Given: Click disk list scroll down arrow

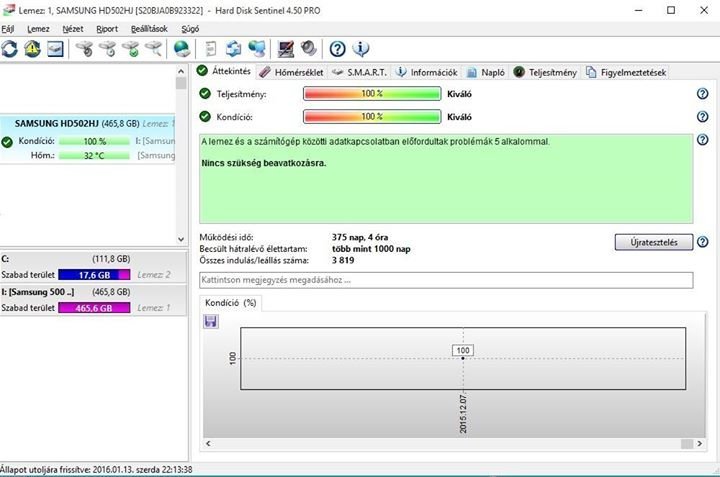Looking at the screenshot, I should tap(181, 239).
